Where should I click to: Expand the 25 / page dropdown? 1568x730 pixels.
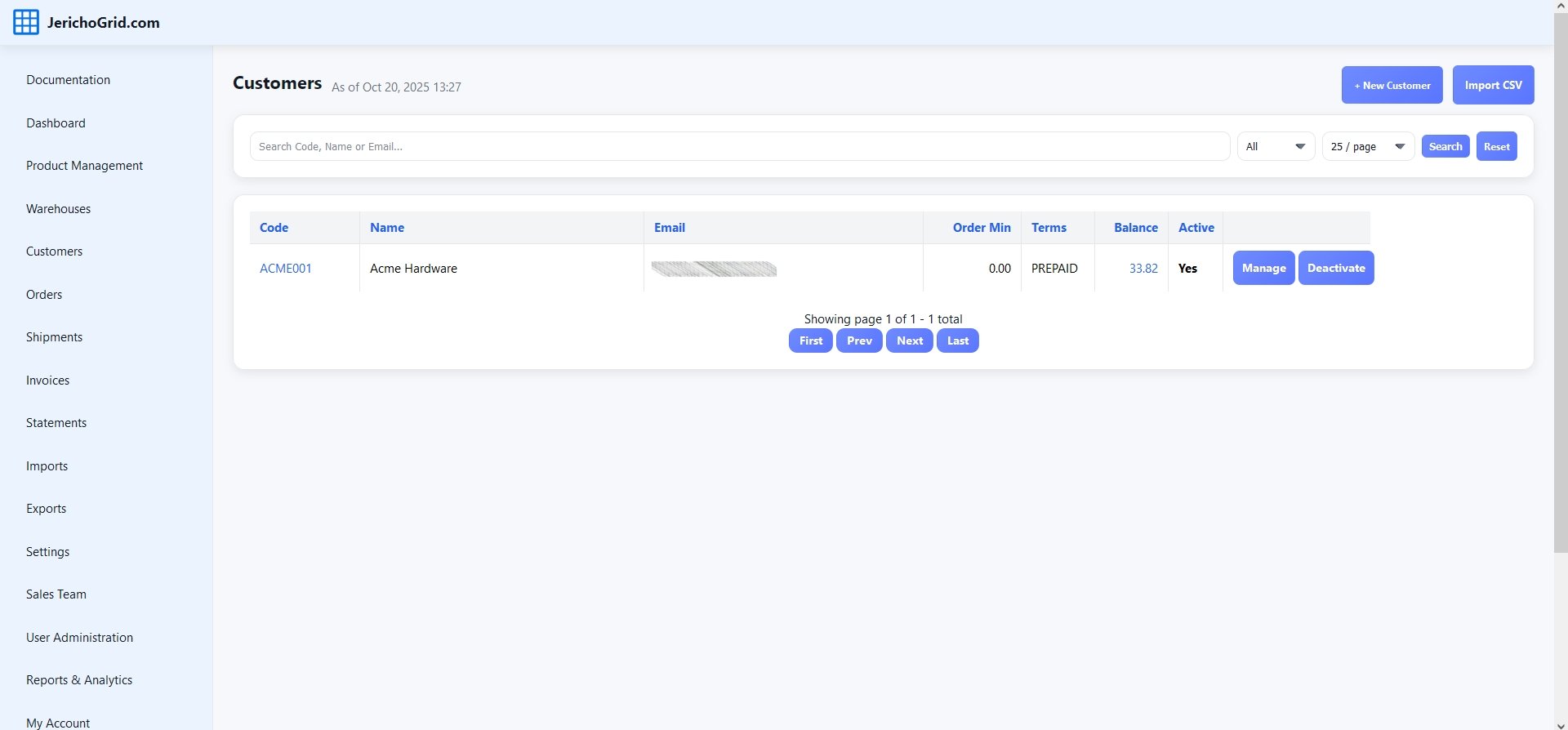1367,147
